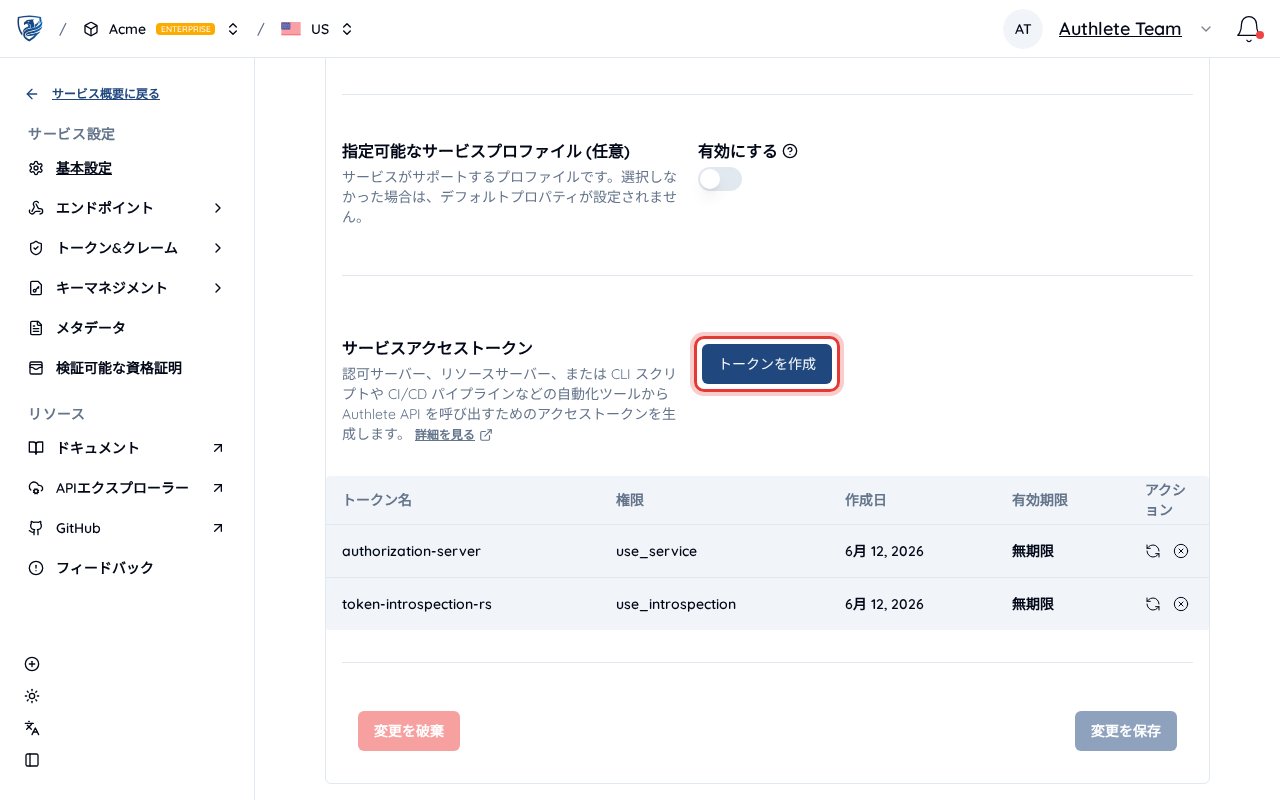The width and height of the screenshot is (1280, 800).
Task: Select the token-introspection-rs token name
Action: pyautogui.click(x=417, y=604)
